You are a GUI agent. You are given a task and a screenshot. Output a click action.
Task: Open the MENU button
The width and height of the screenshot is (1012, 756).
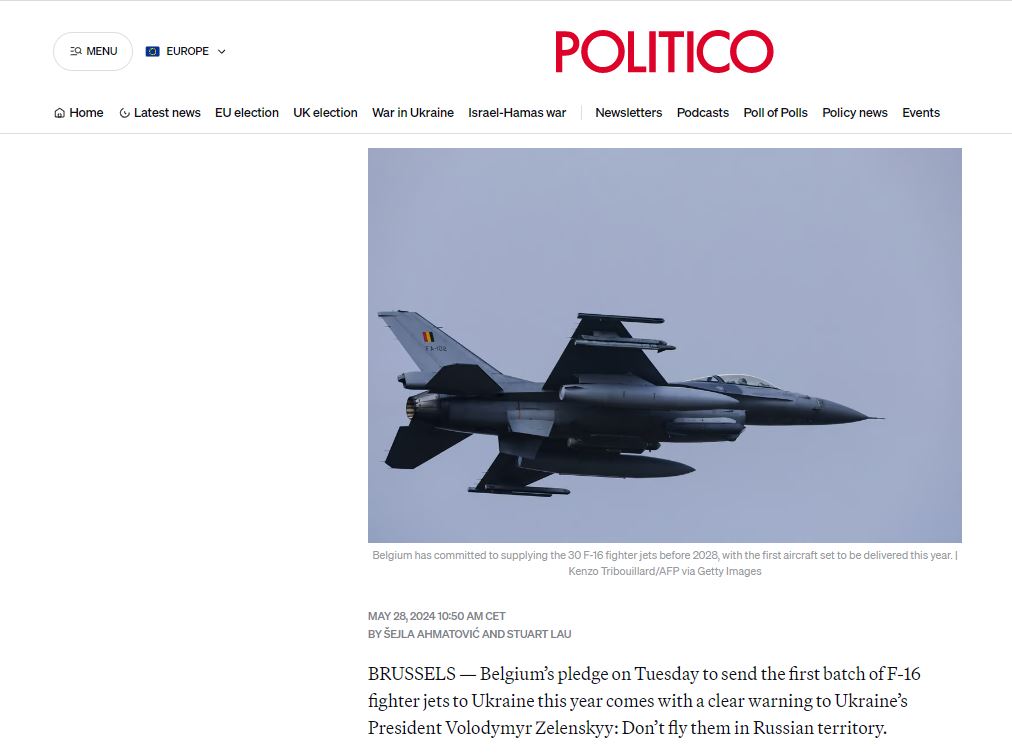pyautogui.click(x=93, y=52)
